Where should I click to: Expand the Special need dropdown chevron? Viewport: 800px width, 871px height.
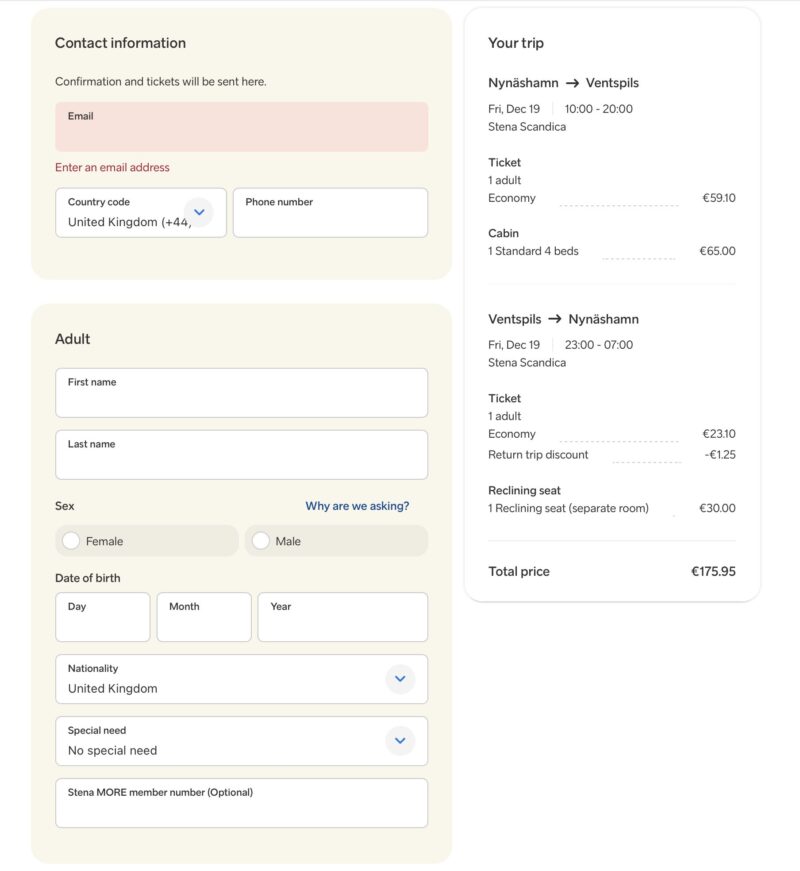click(399, 741)
